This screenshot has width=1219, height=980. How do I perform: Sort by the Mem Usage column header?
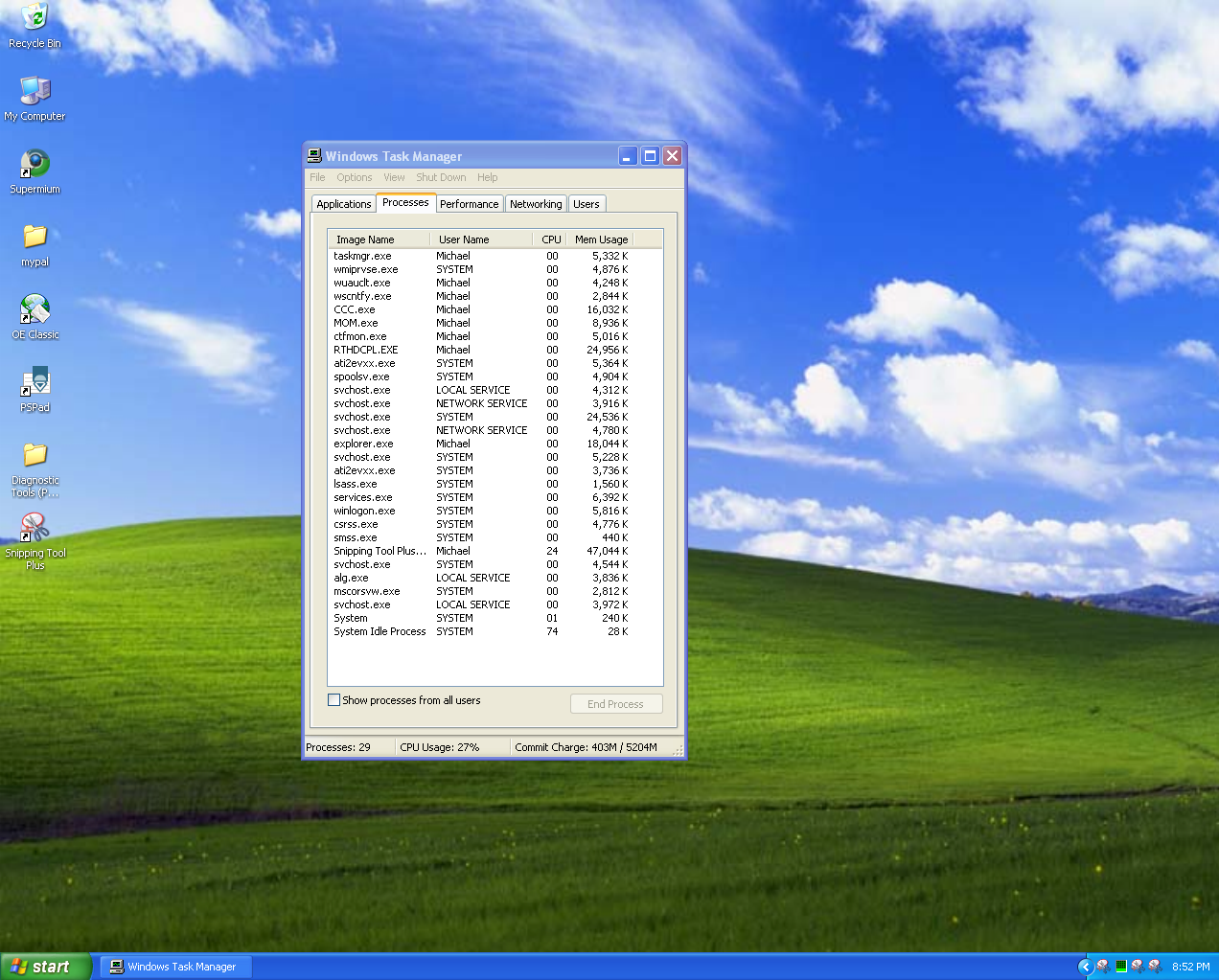tap(600, 239)
